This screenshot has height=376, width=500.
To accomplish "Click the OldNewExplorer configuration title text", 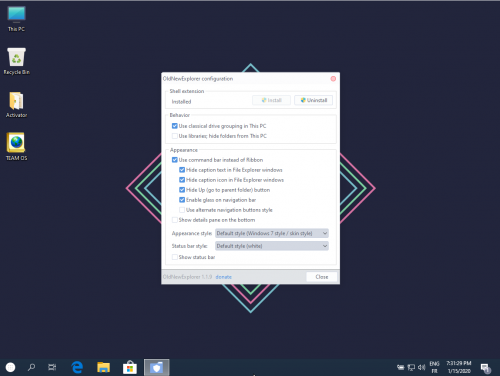I will (198, 79).
